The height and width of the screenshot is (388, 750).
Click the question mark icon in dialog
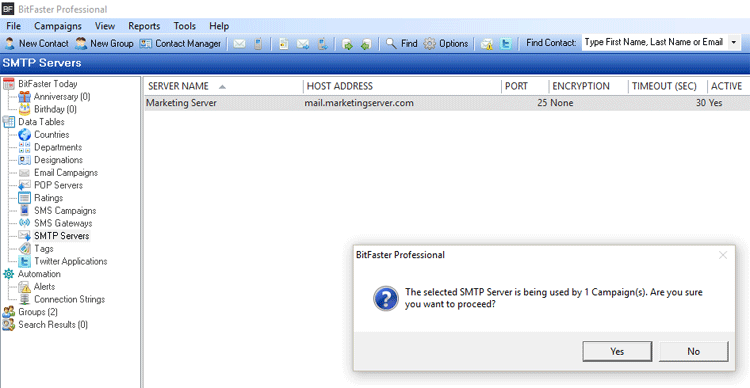[386, 299]
